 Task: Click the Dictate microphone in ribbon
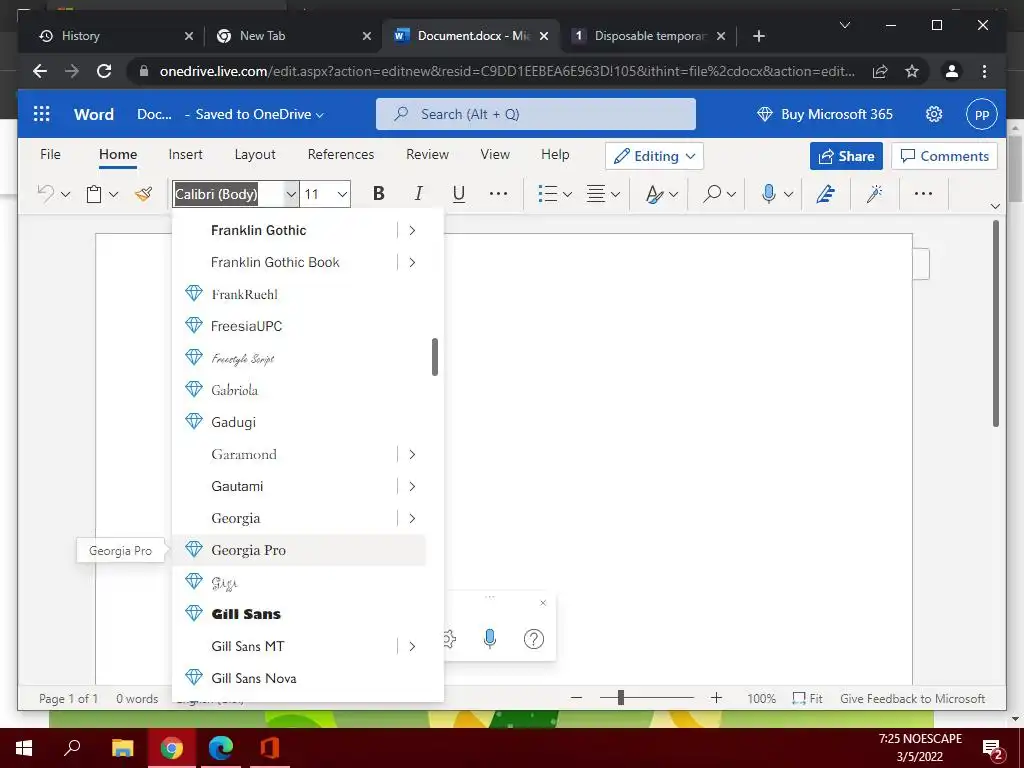pos(769,193)
